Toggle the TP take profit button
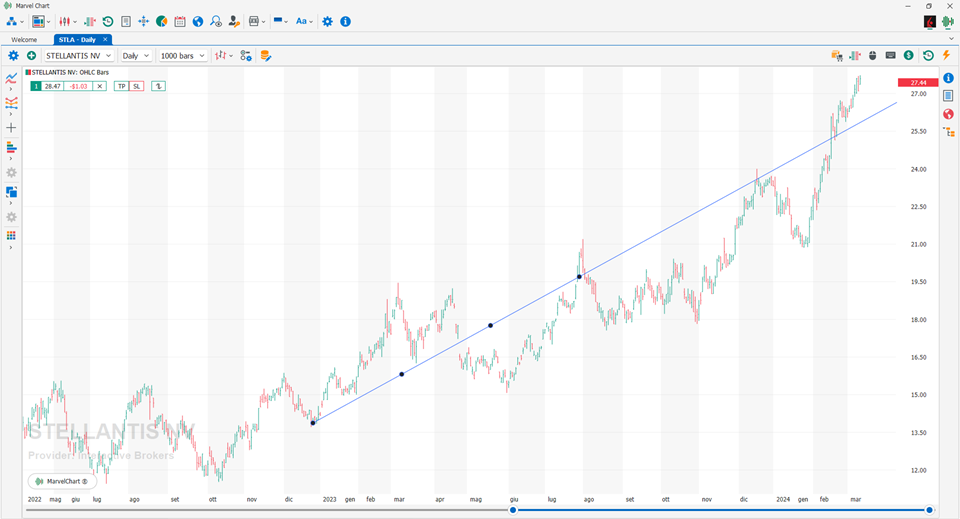This screenshot has height=519, width=960. (121, 86)
